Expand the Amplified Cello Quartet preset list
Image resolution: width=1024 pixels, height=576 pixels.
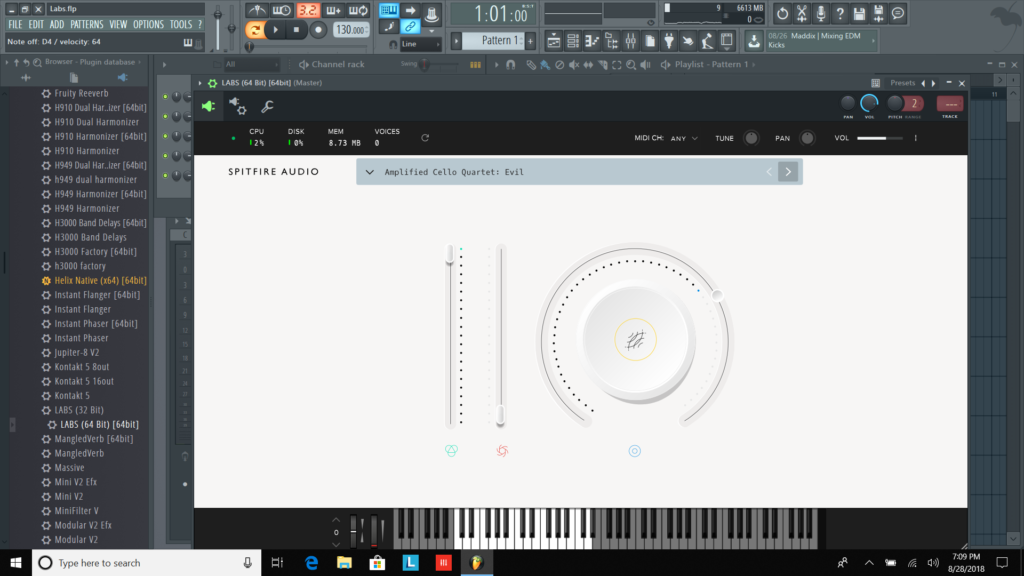[370, 172]
